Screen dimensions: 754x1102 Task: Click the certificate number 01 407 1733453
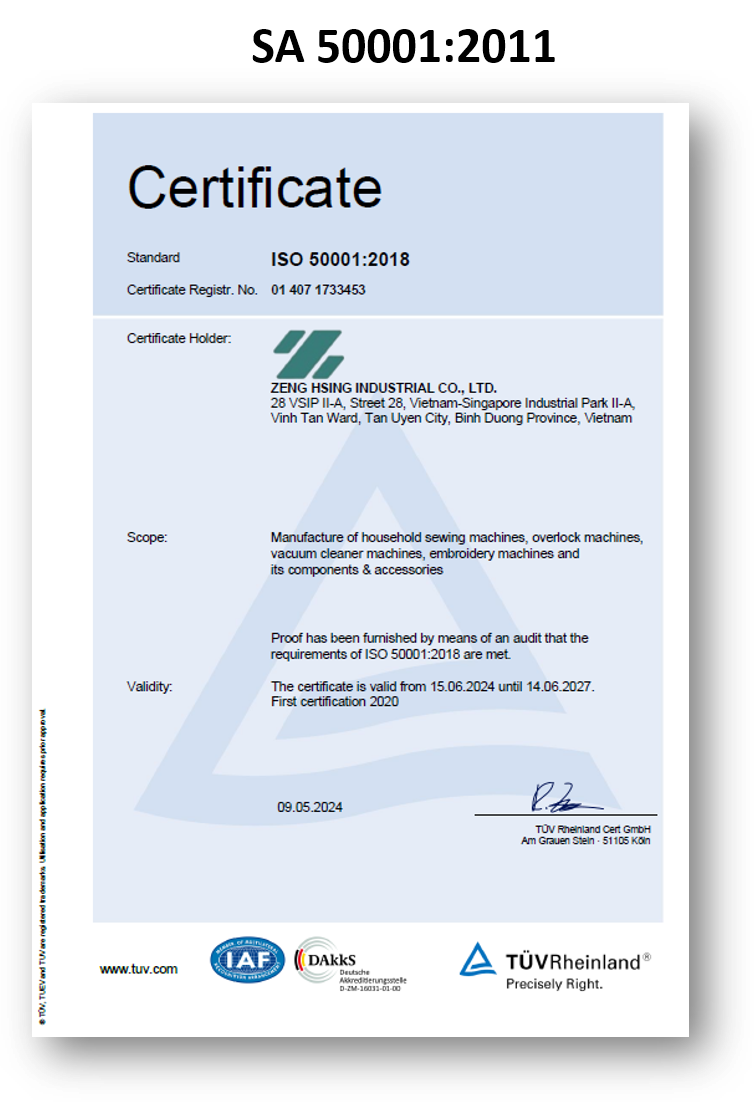[x=318, y=290]
